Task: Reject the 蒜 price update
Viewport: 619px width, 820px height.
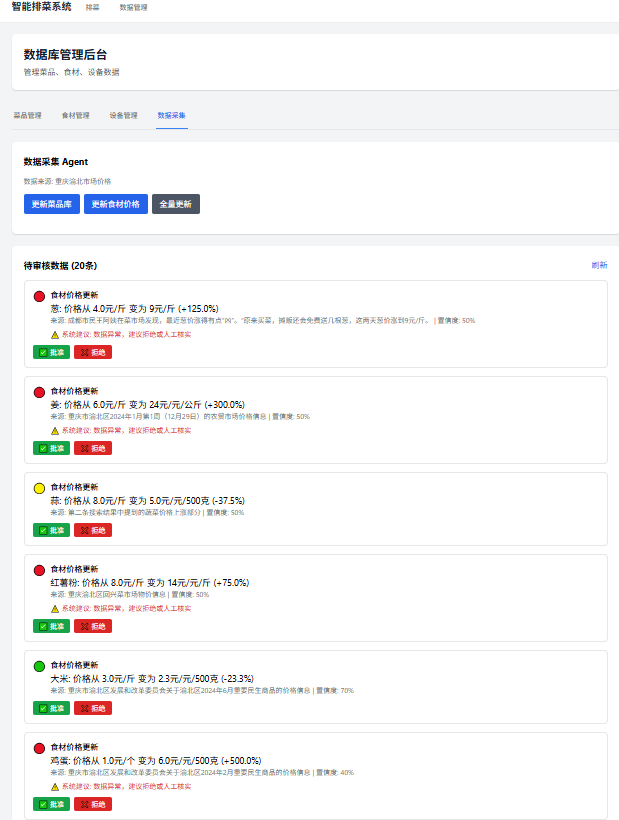Action: [x=93, y=530]
